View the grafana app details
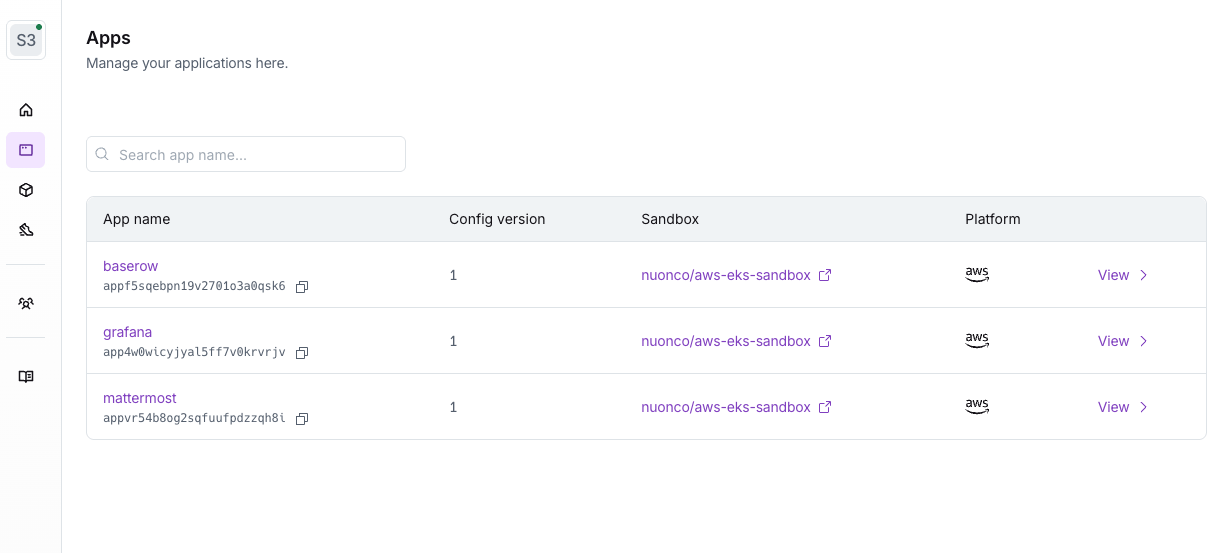Screen dimensions: 1224x553 (1123, 341)
